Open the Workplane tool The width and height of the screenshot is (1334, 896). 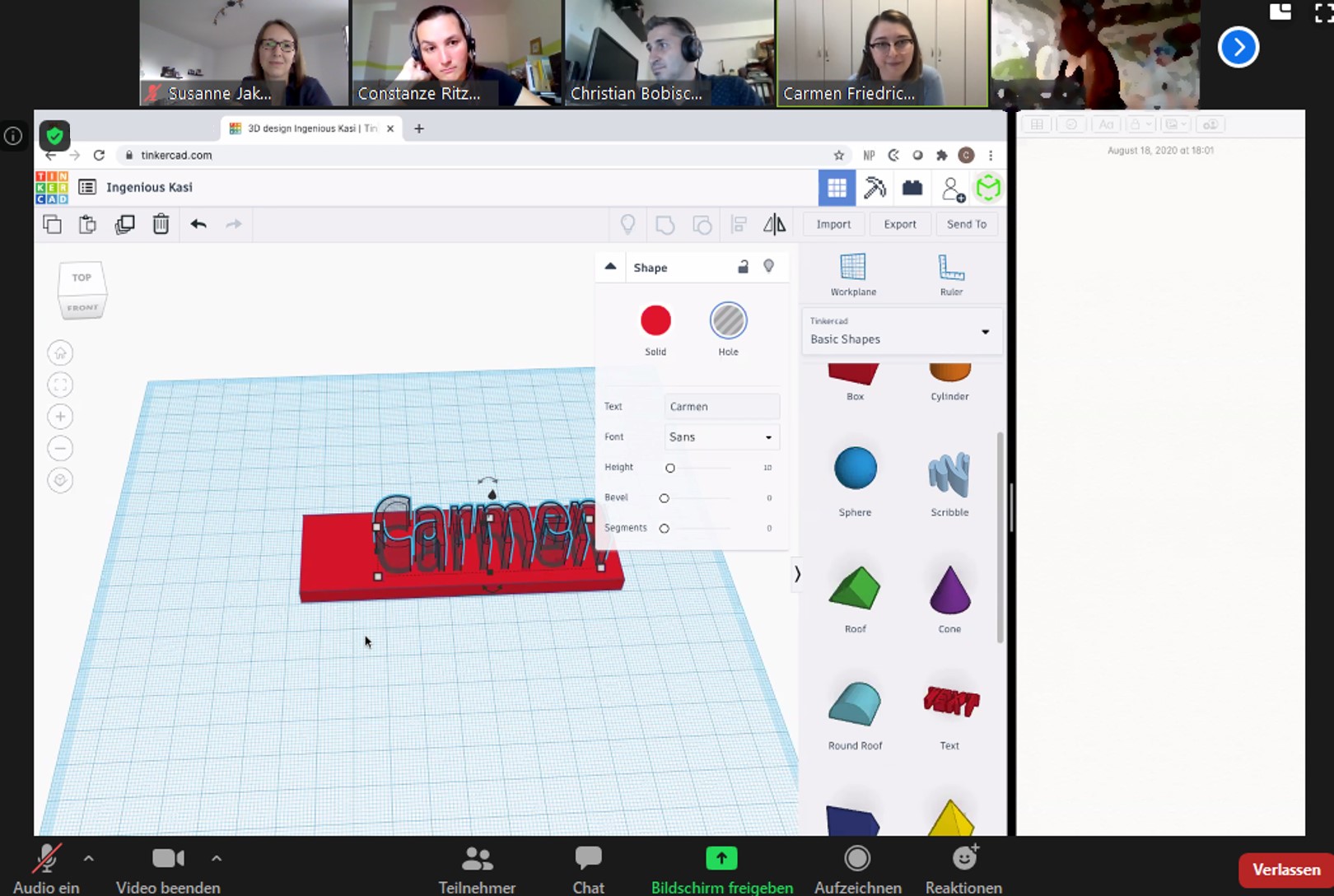(x=853, y=272)
